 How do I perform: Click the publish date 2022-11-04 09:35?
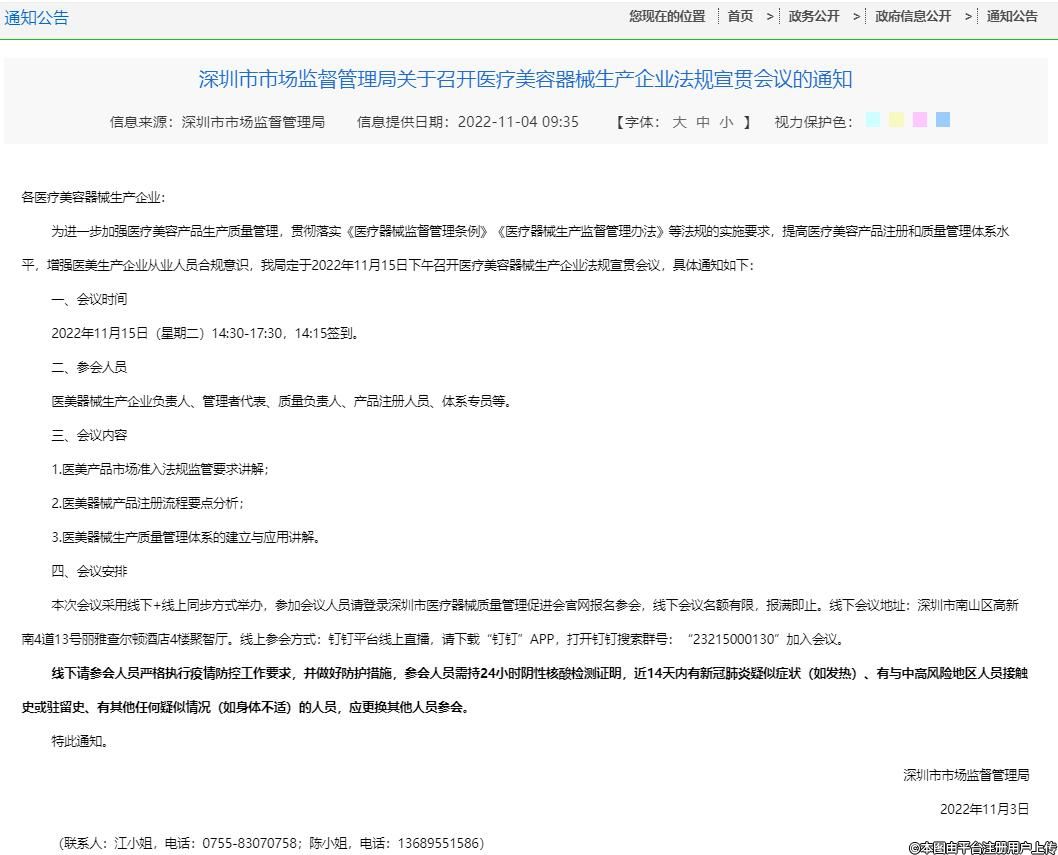click(x=518, y=122)
